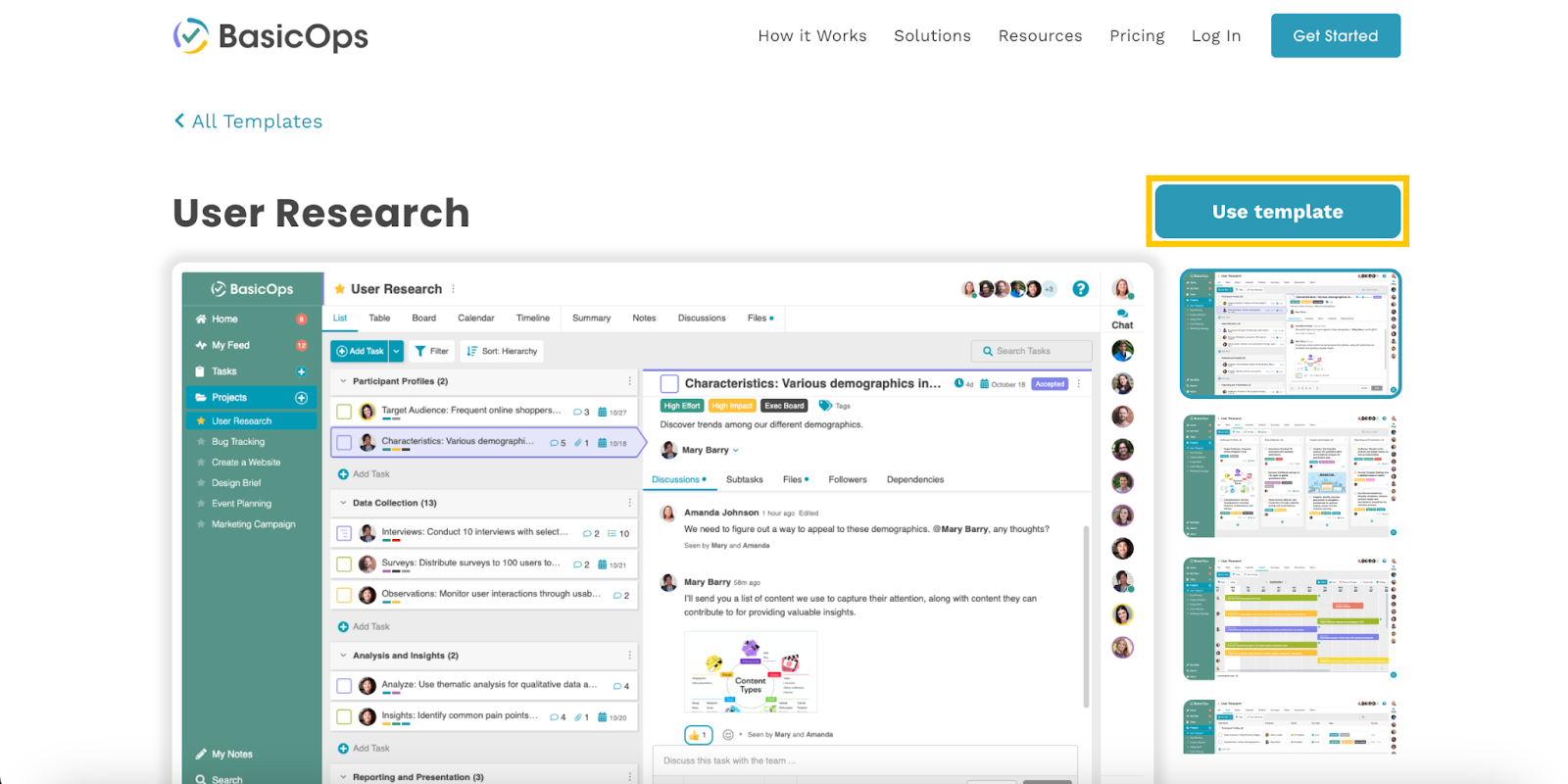
Task: Open Resources menu
Action: (x=1040, y=36)
